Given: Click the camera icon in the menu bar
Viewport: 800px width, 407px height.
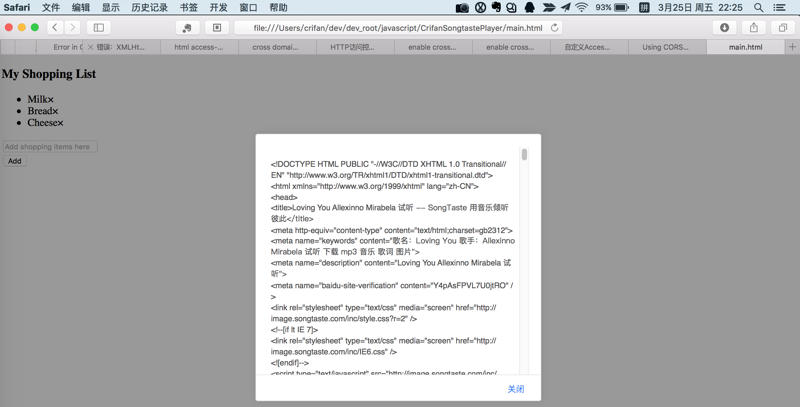Looking at the screenshot, I should tap(462, 8).
